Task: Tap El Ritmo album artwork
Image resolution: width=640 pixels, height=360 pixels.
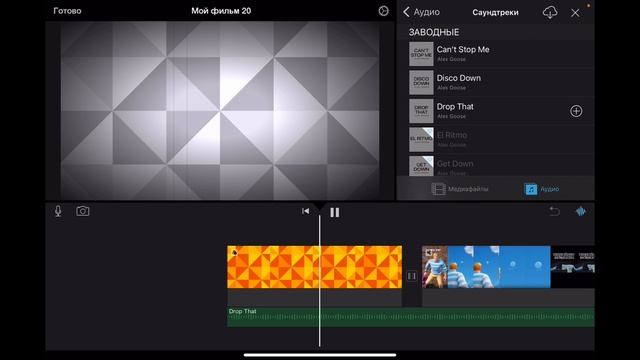Action: tap(421, 140)
